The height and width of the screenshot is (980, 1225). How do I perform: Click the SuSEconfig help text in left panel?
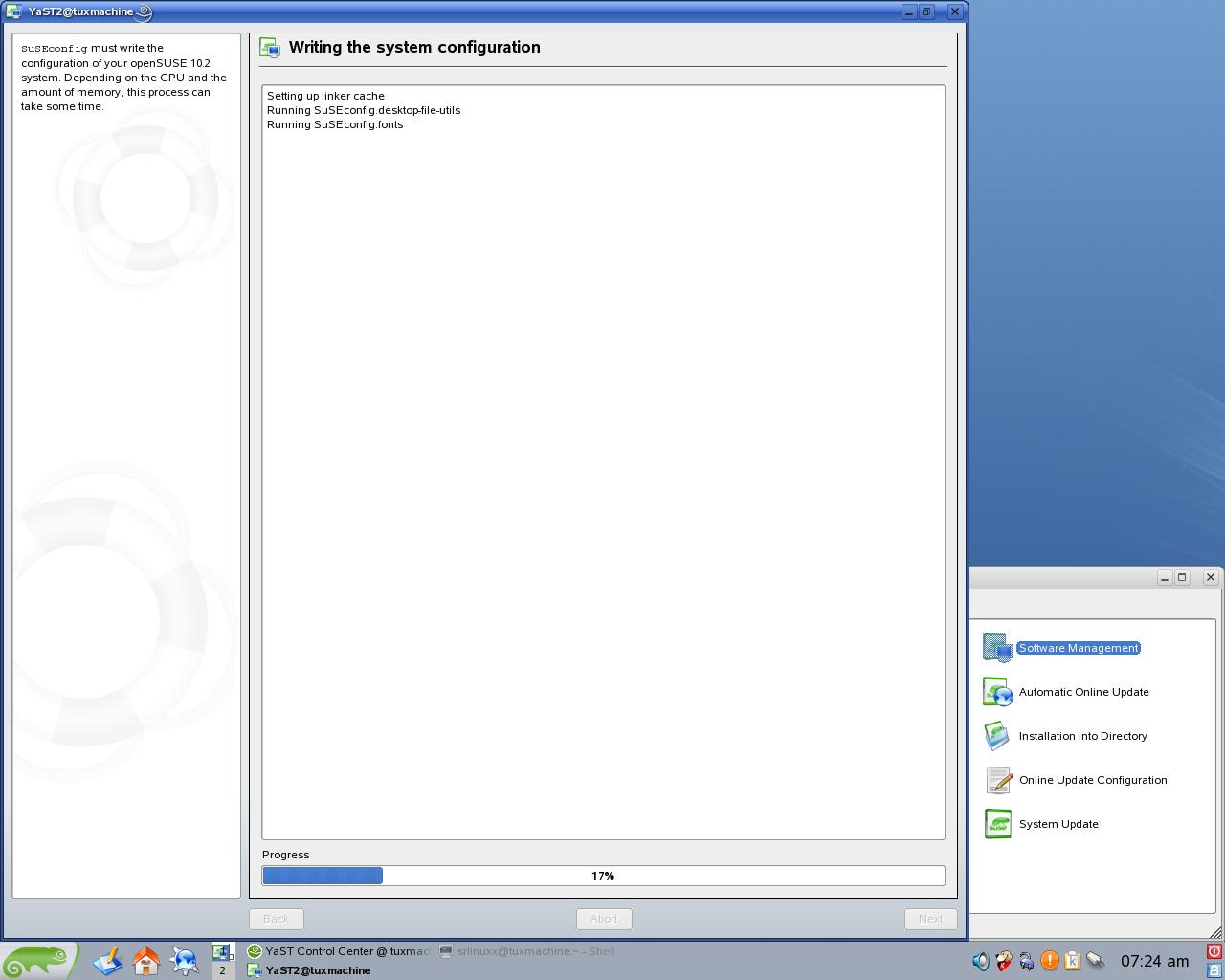(x=124, y=78)
